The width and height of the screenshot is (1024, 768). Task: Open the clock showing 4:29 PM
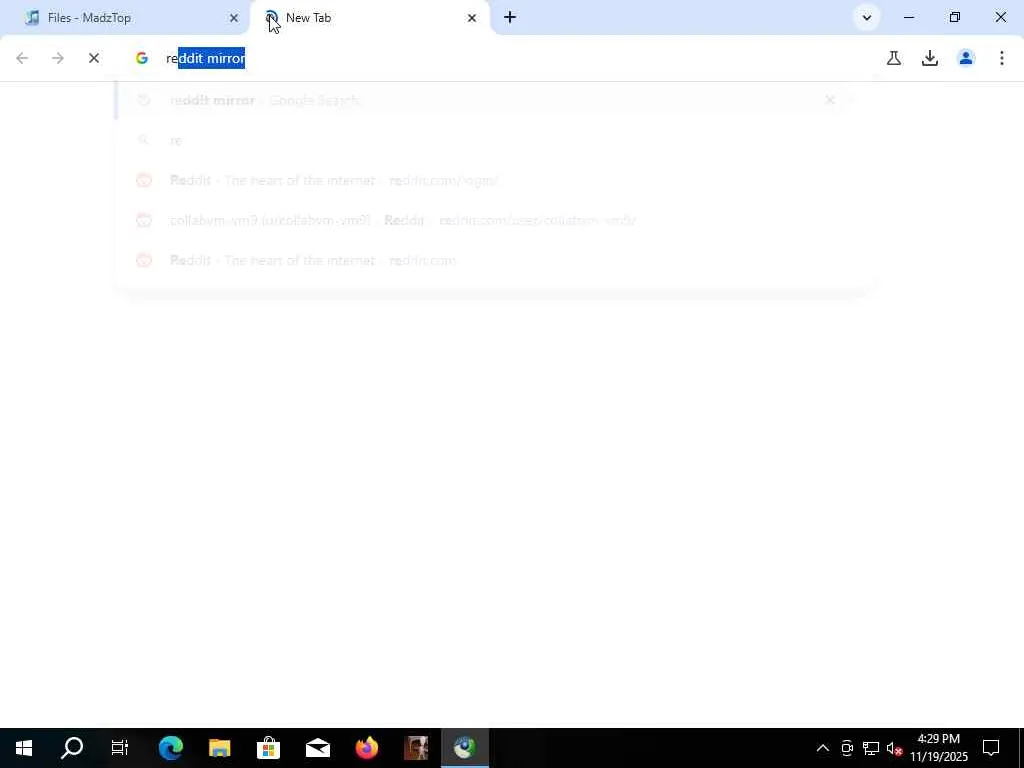[939, 748]
